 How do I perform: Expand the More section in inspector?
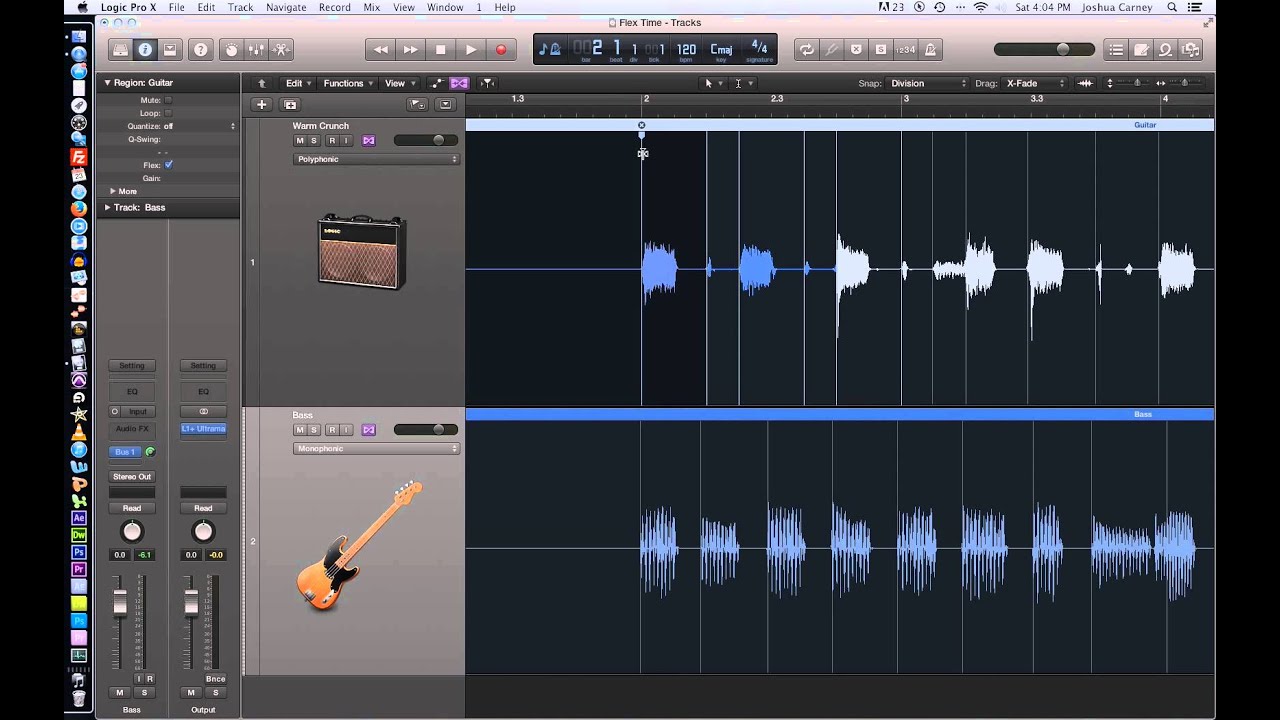pos(113,191)
